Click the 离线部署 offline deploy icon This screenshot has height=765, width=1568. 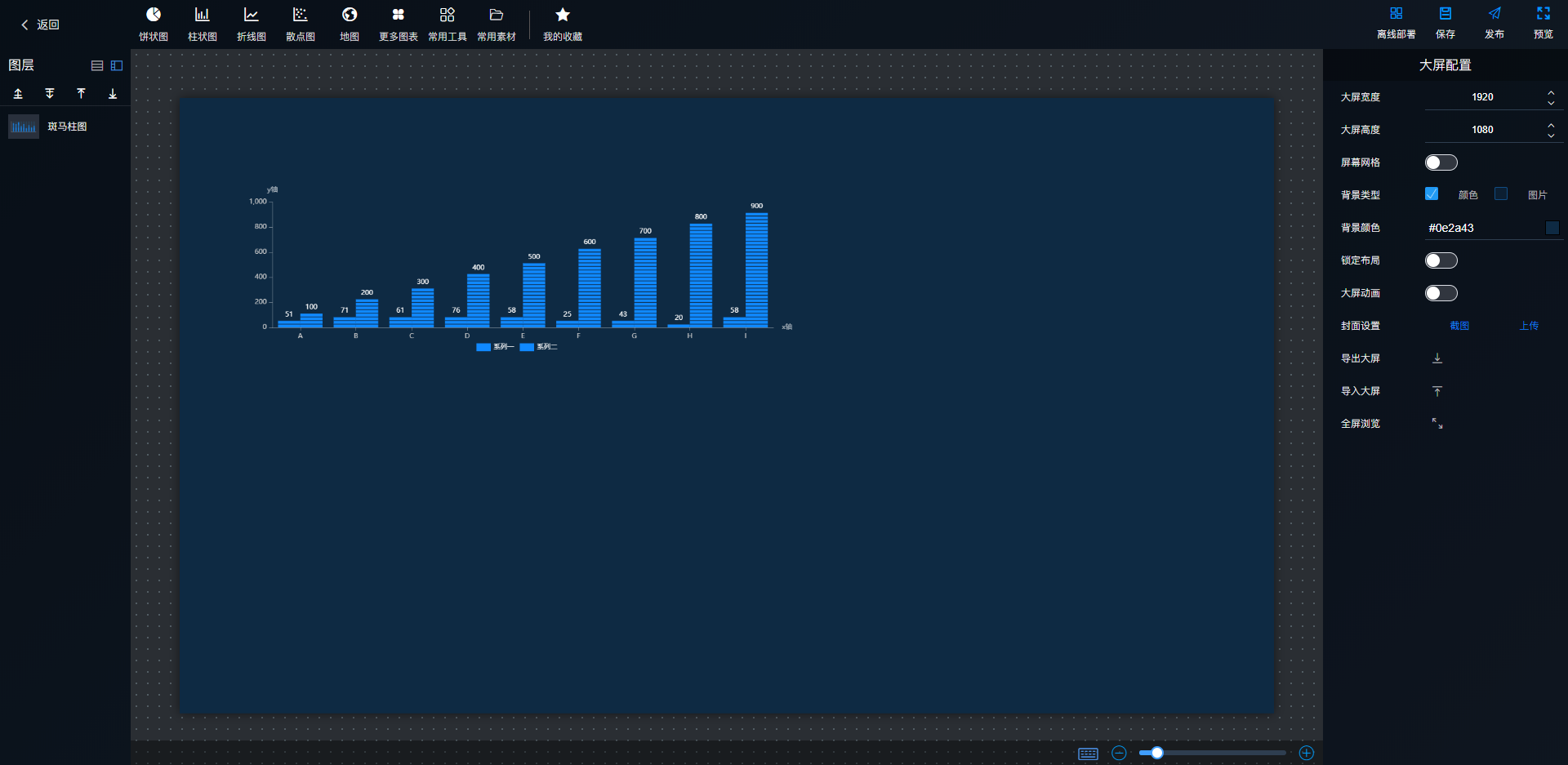tap(1396, 14)
